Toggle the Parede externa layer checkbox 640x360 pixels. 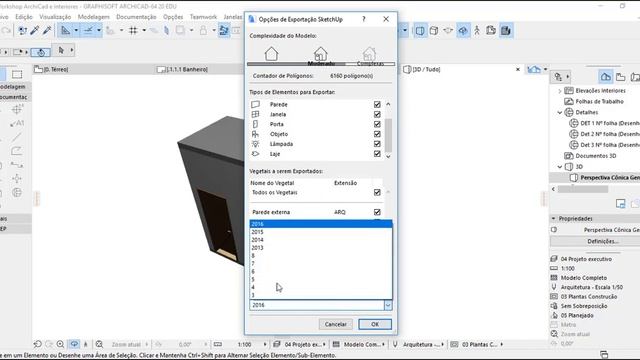click(377, 212)
